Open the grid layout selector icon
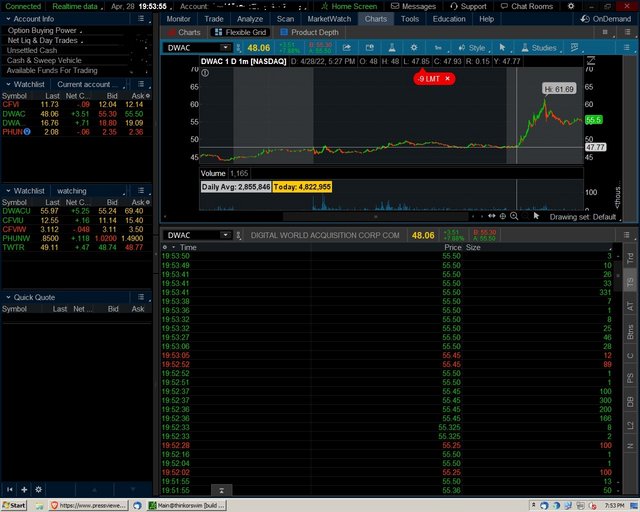Screen dimensions: 640x512 coord(605,32)
